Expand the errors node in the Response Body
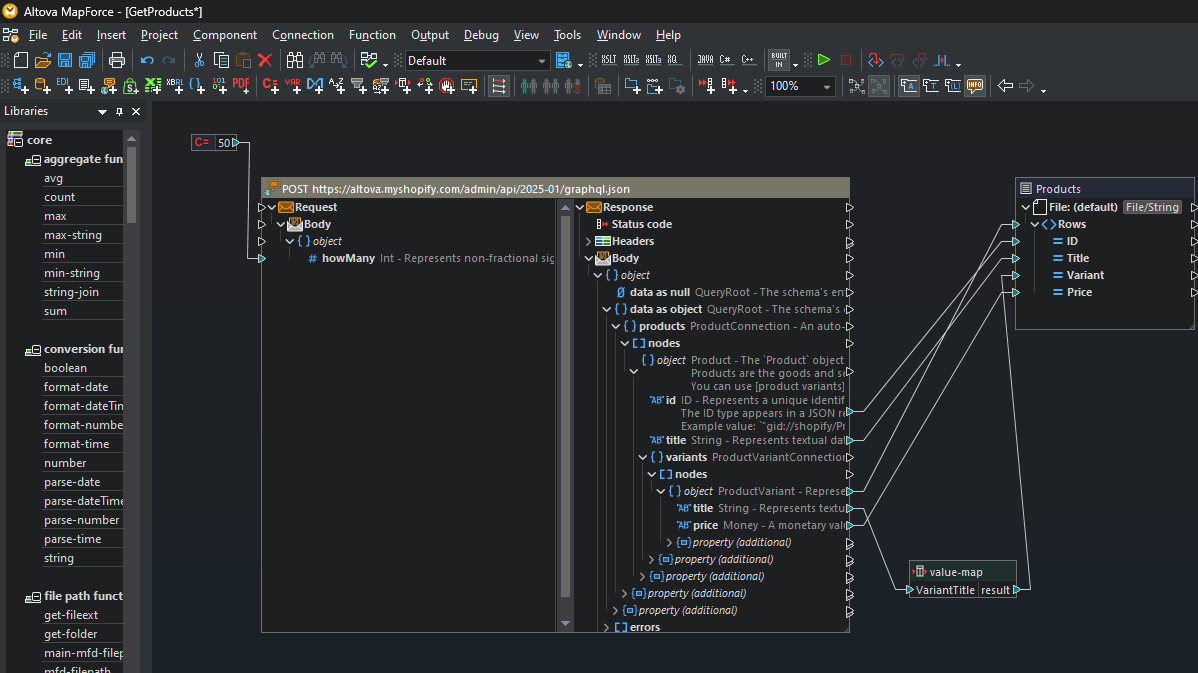Screen dimensions: 1198x673 607,627
